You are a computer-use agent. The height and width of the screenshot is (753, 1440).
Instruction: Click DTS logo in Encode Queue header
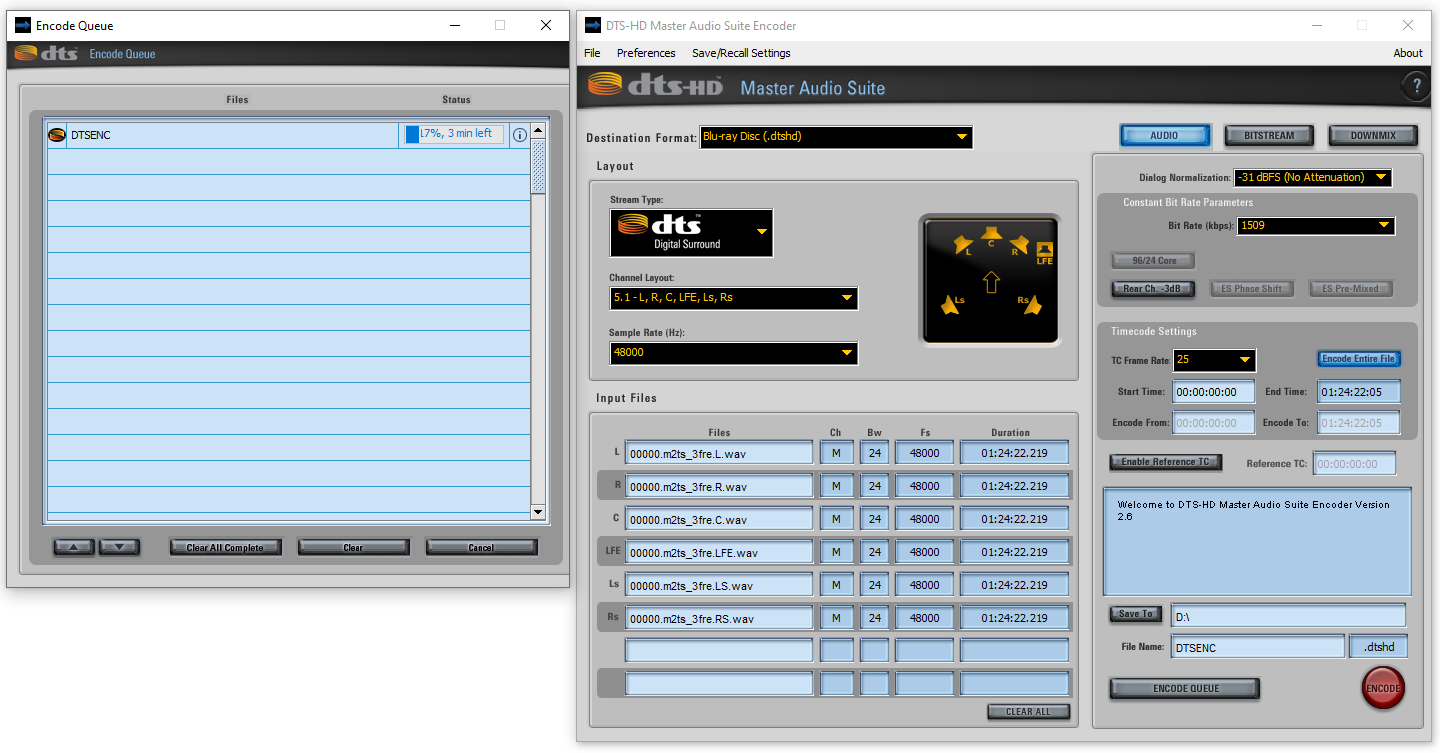click(47, 54)
